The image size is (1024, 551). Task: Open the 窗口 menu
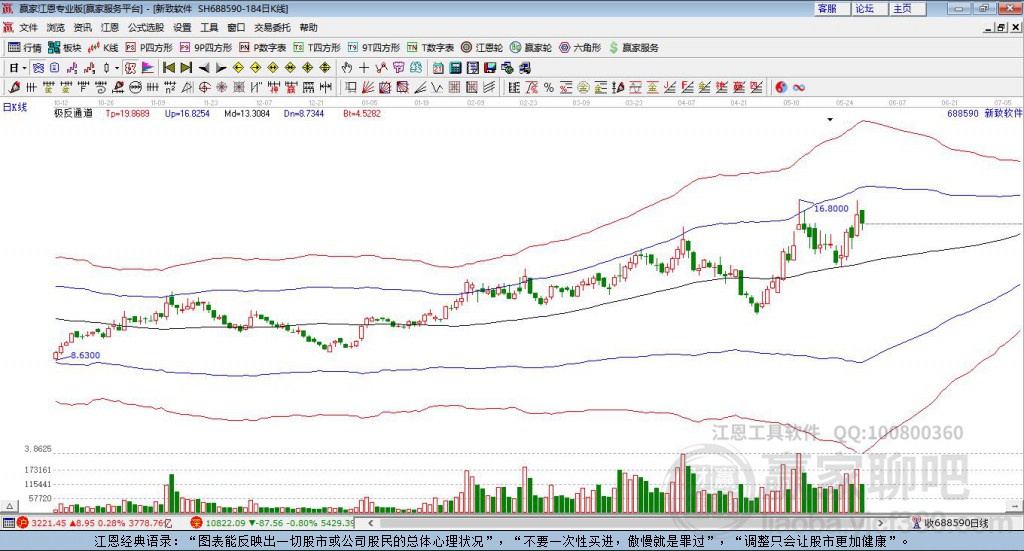tap(236, 27)
